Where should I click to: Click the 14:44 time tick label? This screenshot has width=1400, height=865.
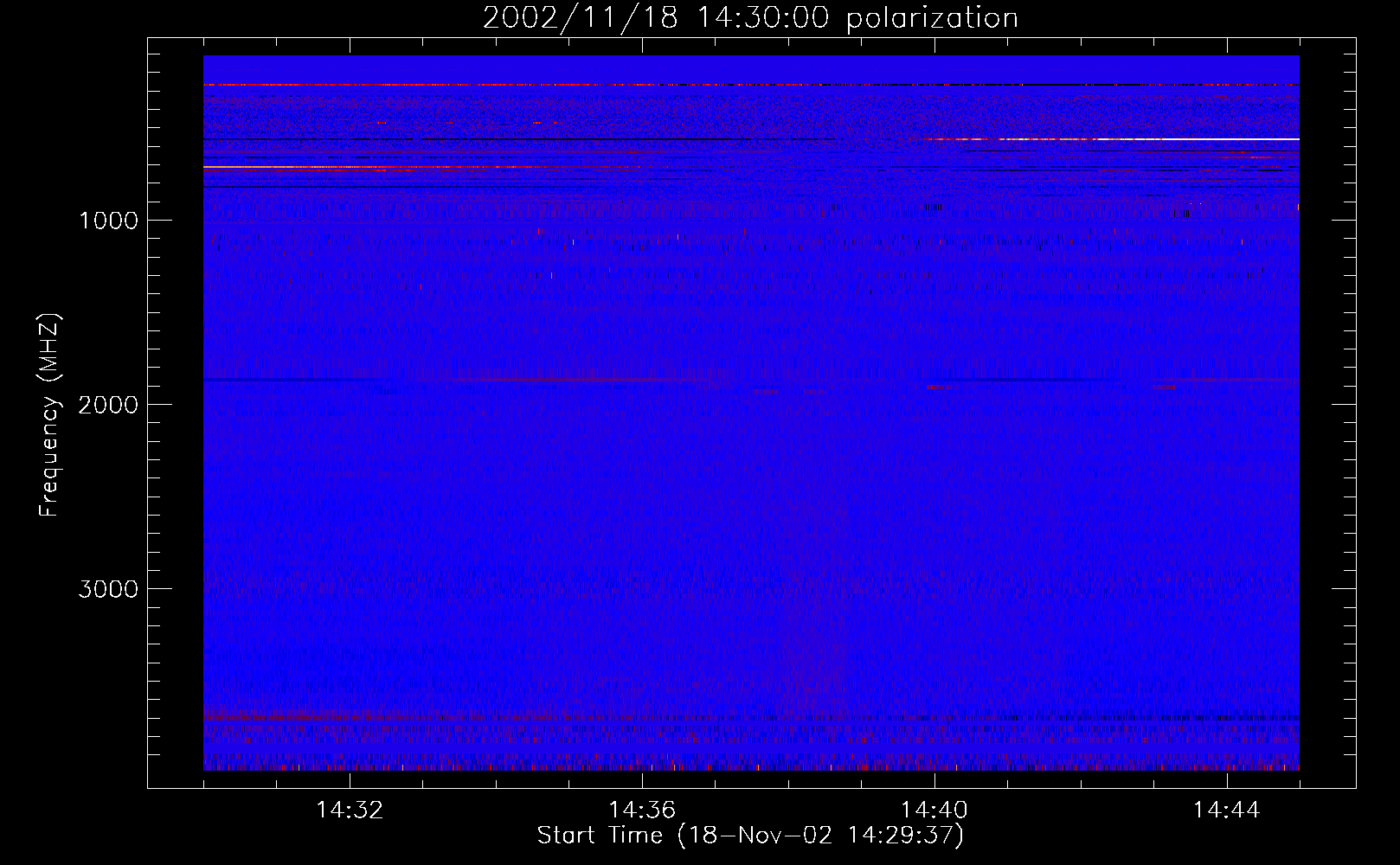point(1226,811)
